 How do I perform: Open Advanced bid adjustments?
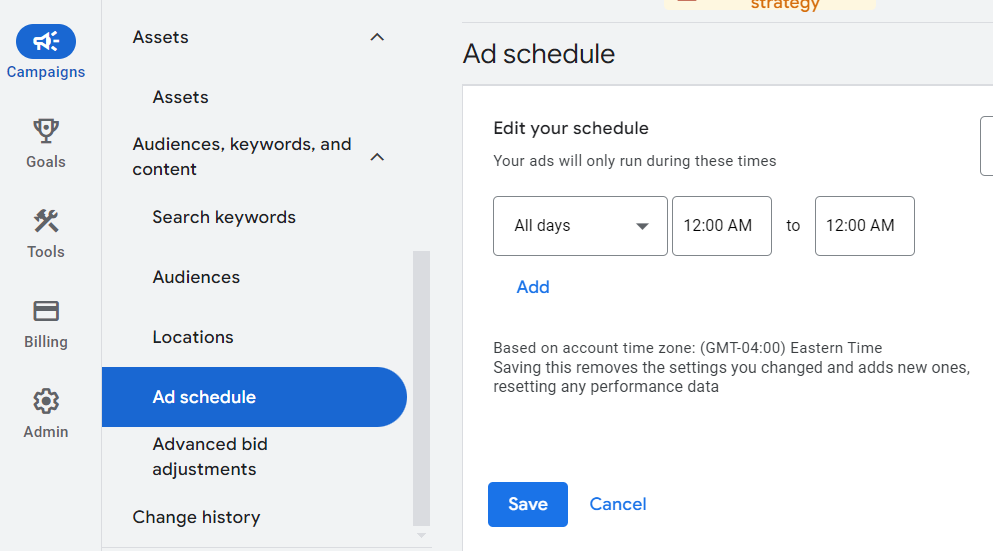[x=210, y=457]
